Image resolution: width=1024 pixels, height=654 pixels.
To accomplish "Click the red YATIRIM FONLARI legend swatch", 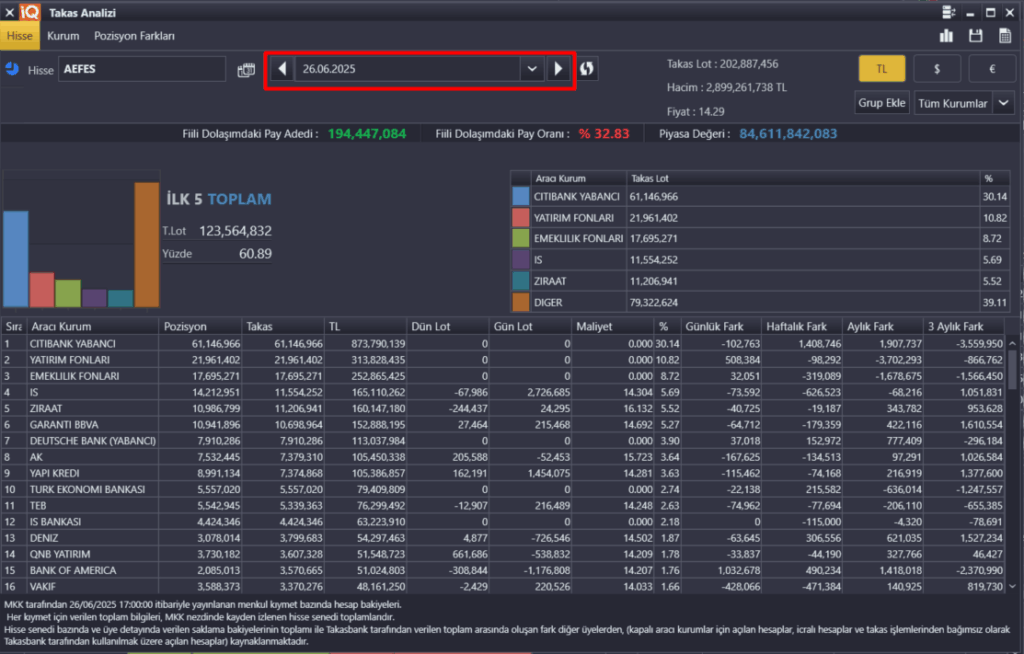I will pos(520,218).
